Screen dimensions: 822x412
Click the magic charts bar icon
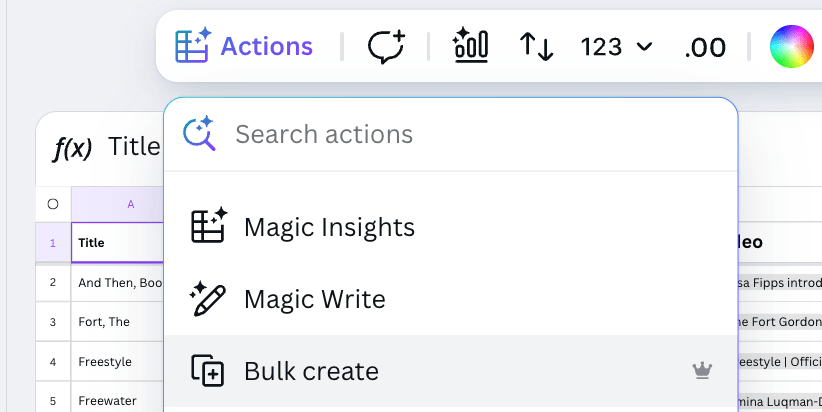click(x=470, y=46)
